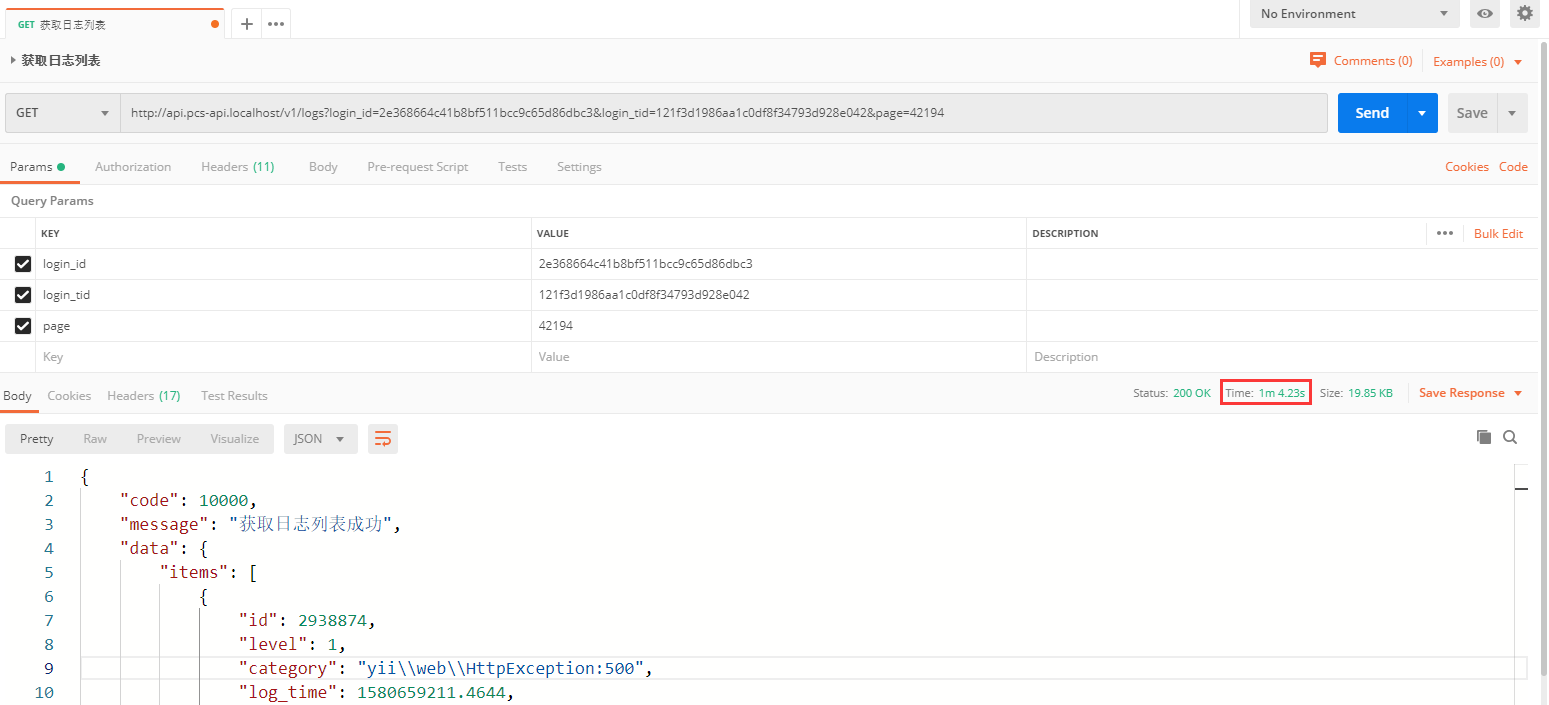This screenshot has width=1549, height=705.
Task: Click the three-dot tab options icon
Action: tap(276, 24)
